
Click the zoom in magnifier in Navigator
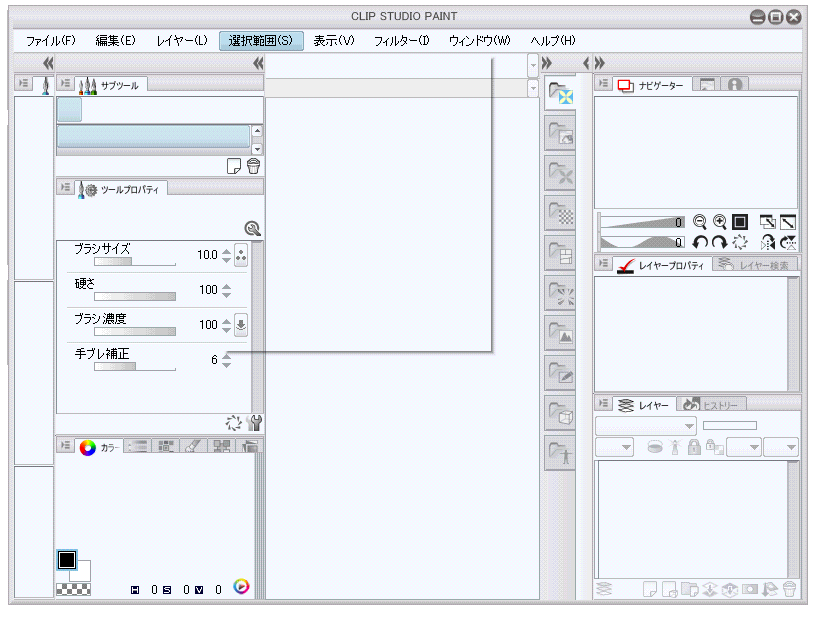coord(719,222)
